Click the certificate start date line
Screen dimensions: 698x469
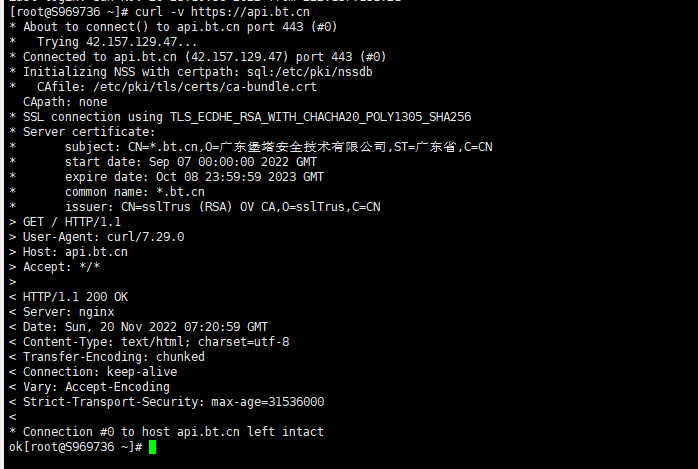191,162
